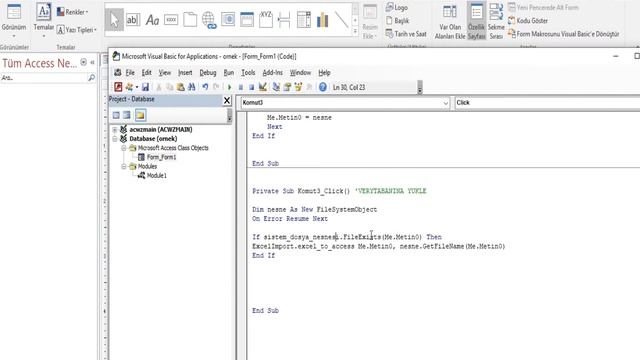Open the Yazı Tipleri fonts dropdown
Viewport: 640px width, 360px height.
77,30
